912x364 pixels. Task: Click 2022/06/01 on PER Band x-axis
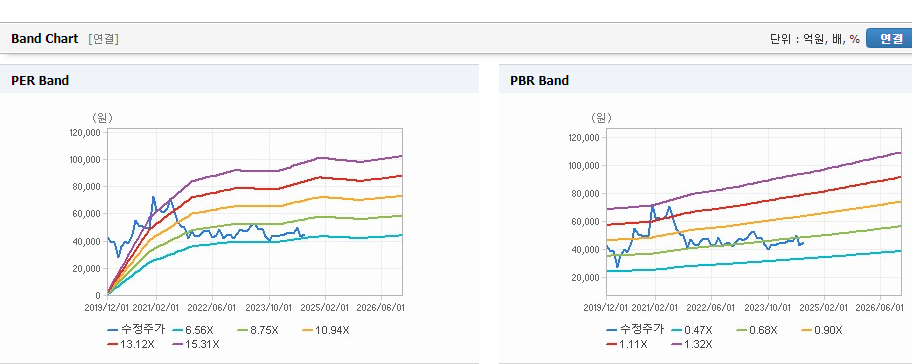[212, 308]
